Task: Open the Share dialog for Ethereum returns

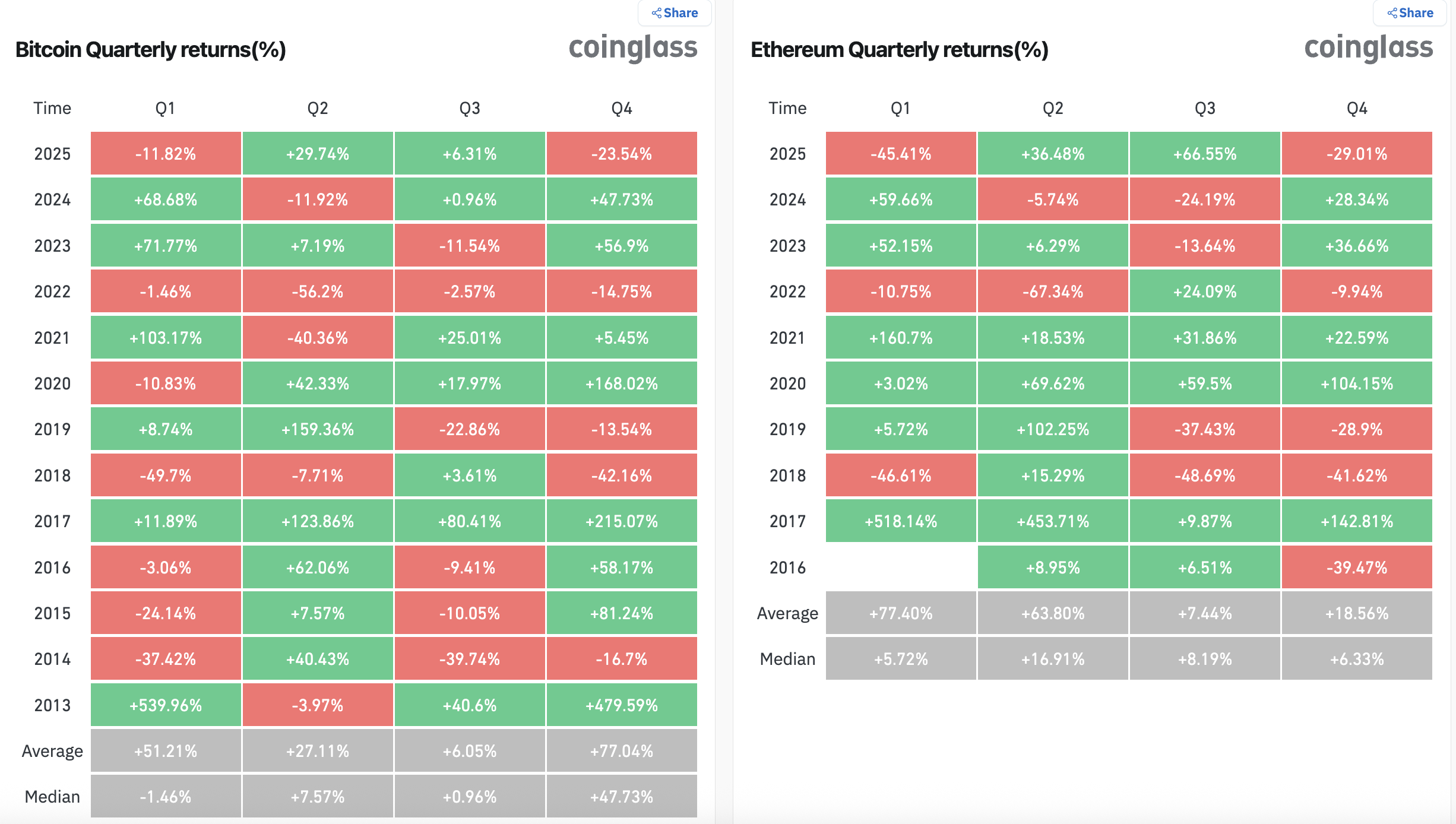Action: [1409, 12]
